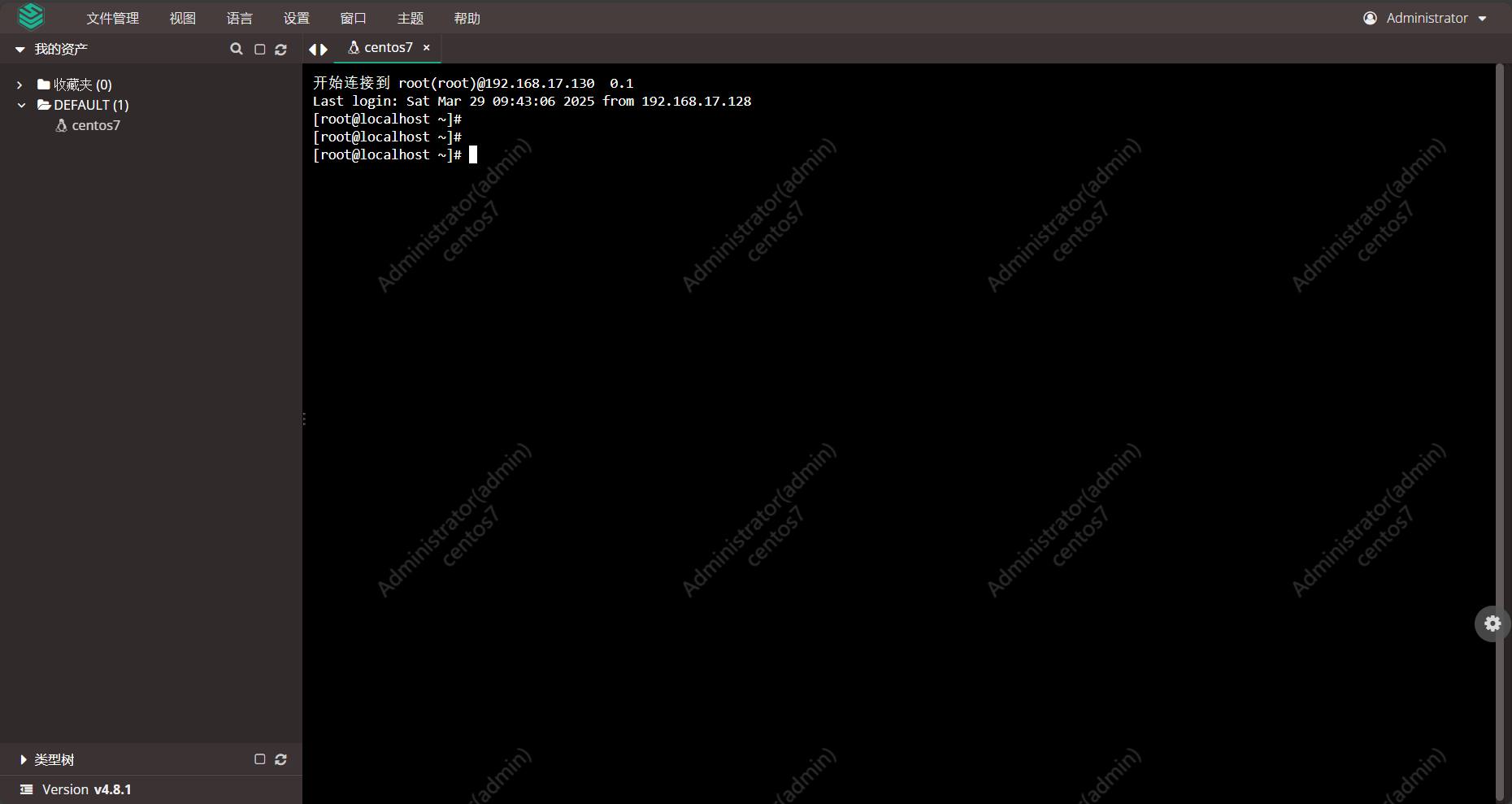Image resolution: width=1512 pixels, height=804 pixels.
Task: Click the app logo in the top-left corner
Action: click(x=31, y=16)
